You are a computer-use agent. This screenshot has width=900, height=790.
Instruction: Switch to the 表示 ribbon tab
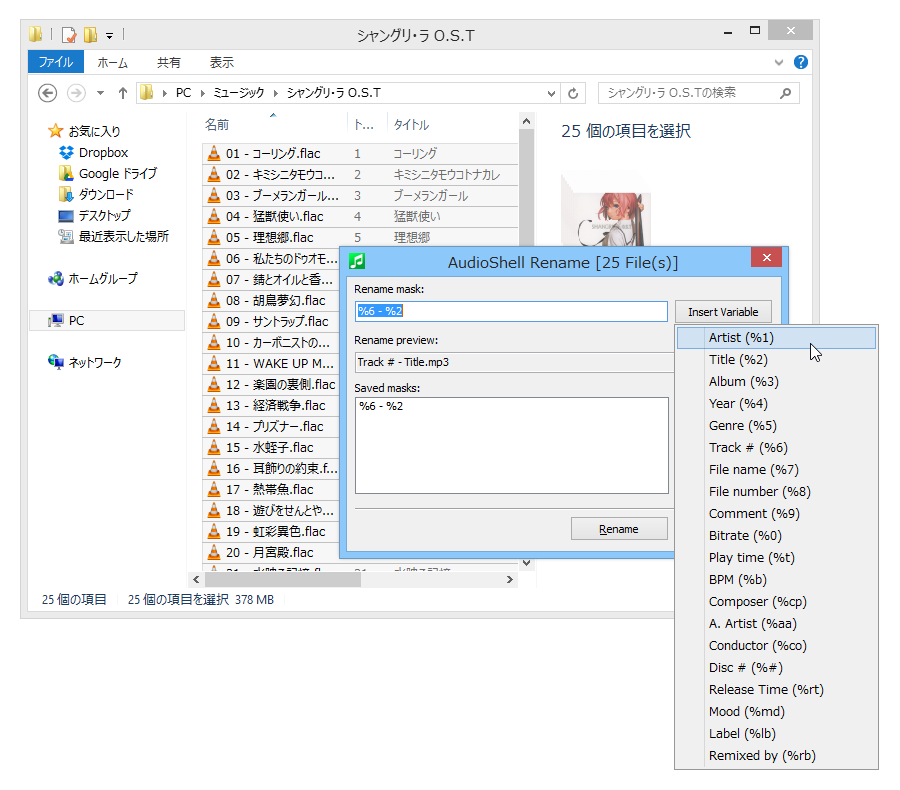coord(221,62)
